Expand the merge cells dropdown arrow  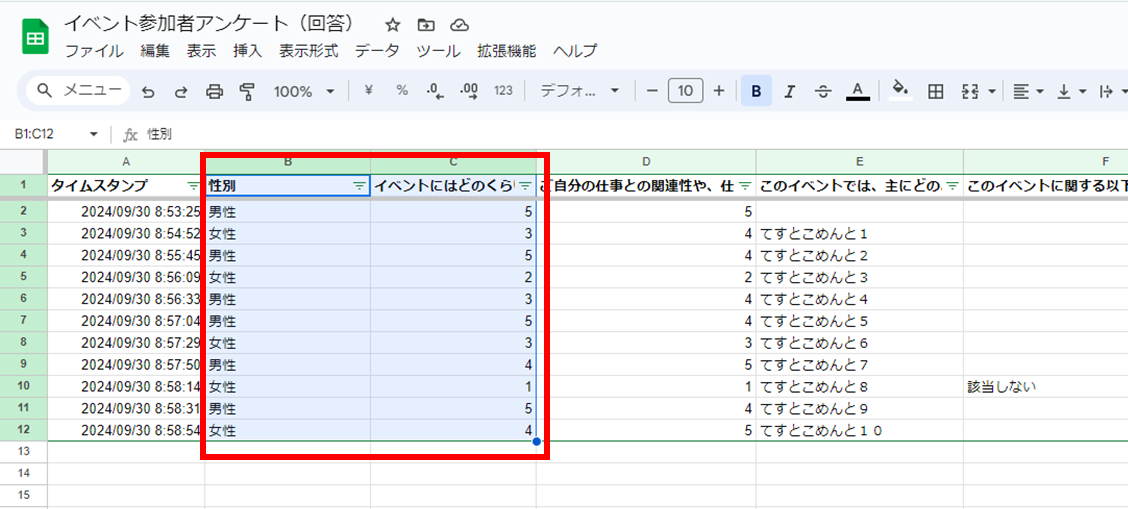[992, 91]
